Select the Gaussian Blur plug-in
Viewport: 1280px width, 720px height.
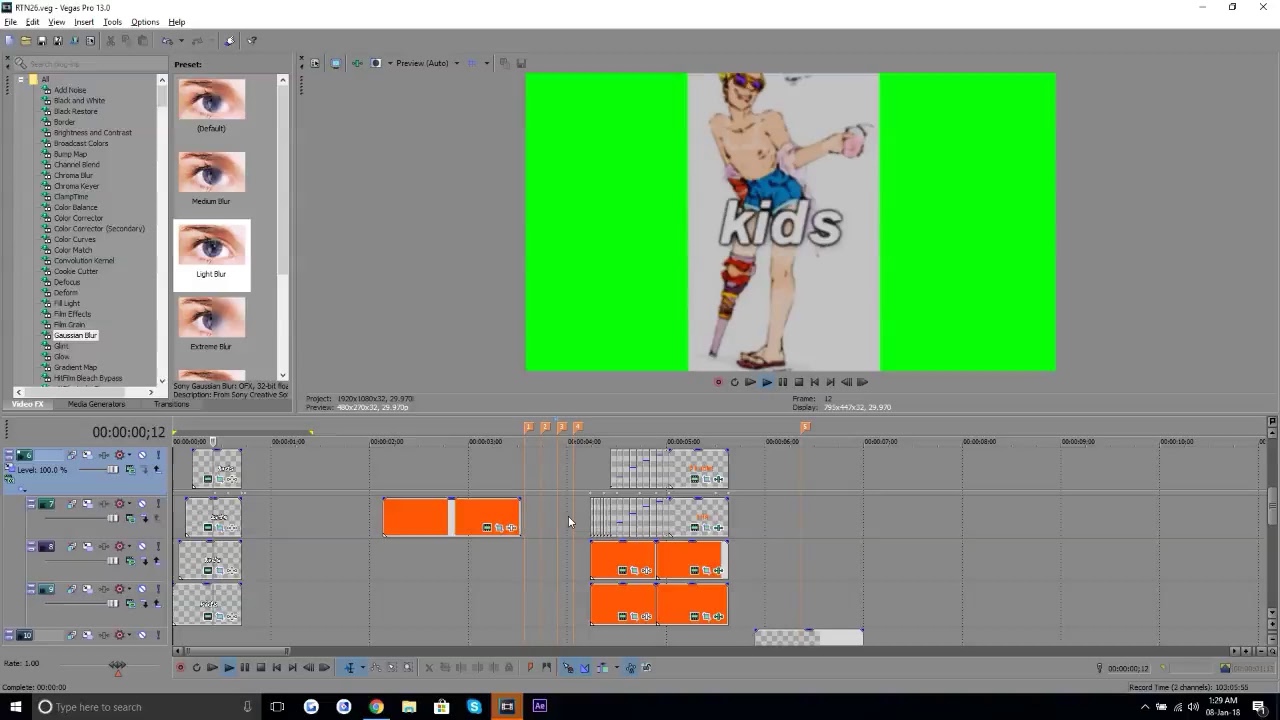pyautogui.click(x=76, y=335)
